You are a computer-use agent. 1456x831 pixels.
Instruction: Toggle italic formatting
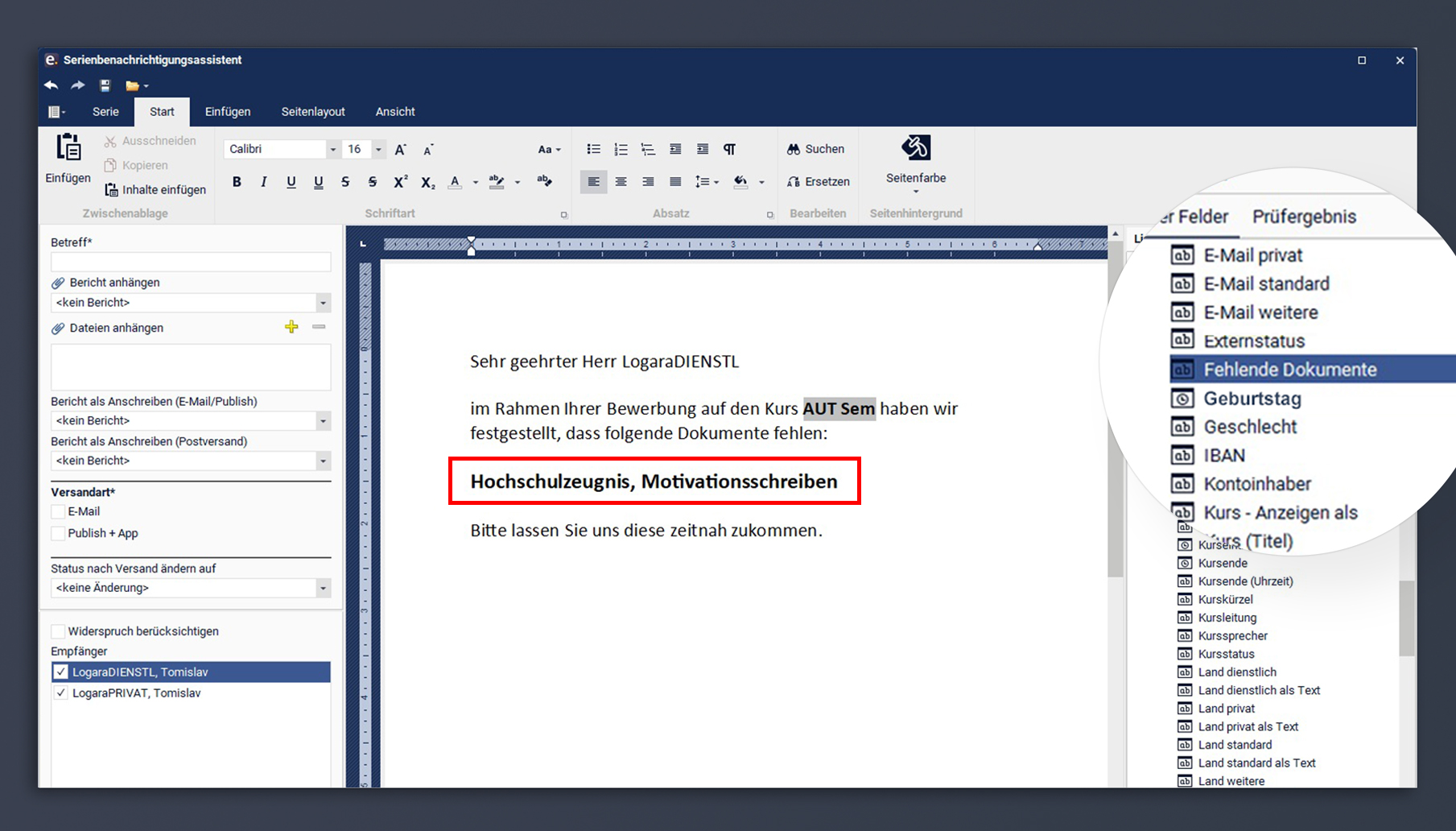point(263,182)
